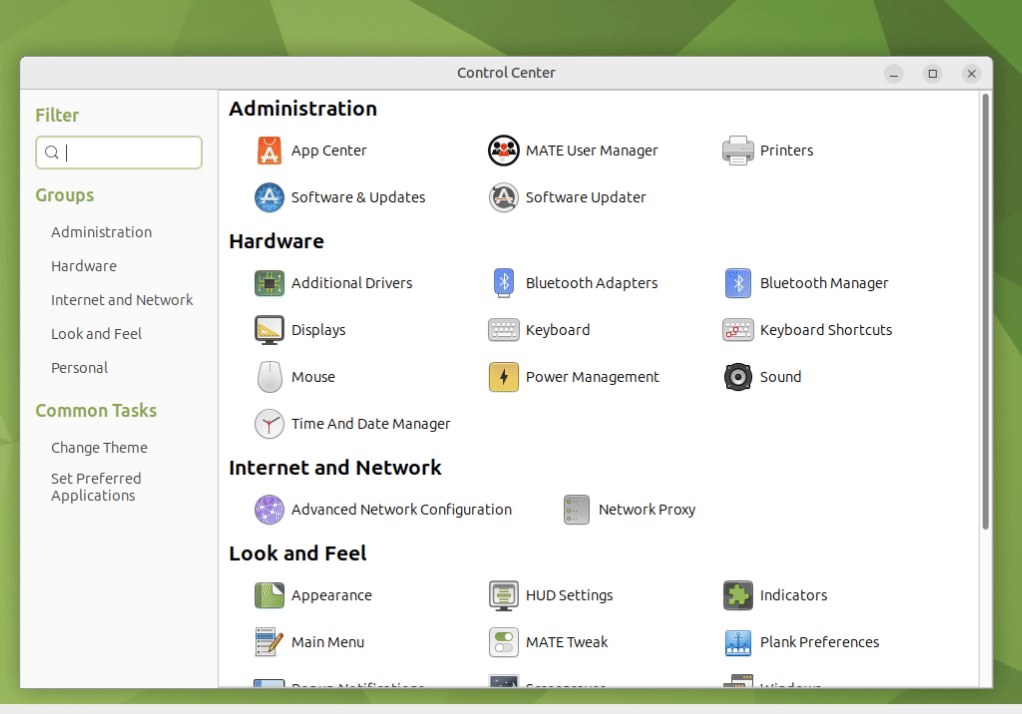1022x714 pixels.
Task: Click the vertical scrollbar thumb
Action: coord(986,312)
